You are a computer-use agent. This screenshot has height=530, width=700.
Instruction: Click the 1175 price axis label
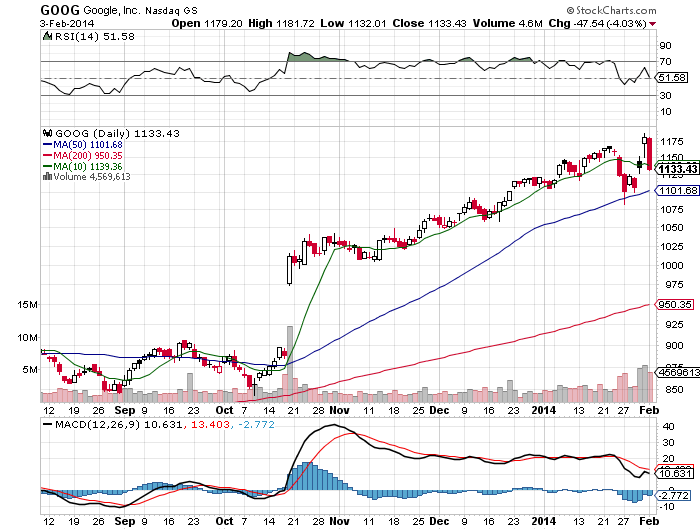click(x=672, y=142)
